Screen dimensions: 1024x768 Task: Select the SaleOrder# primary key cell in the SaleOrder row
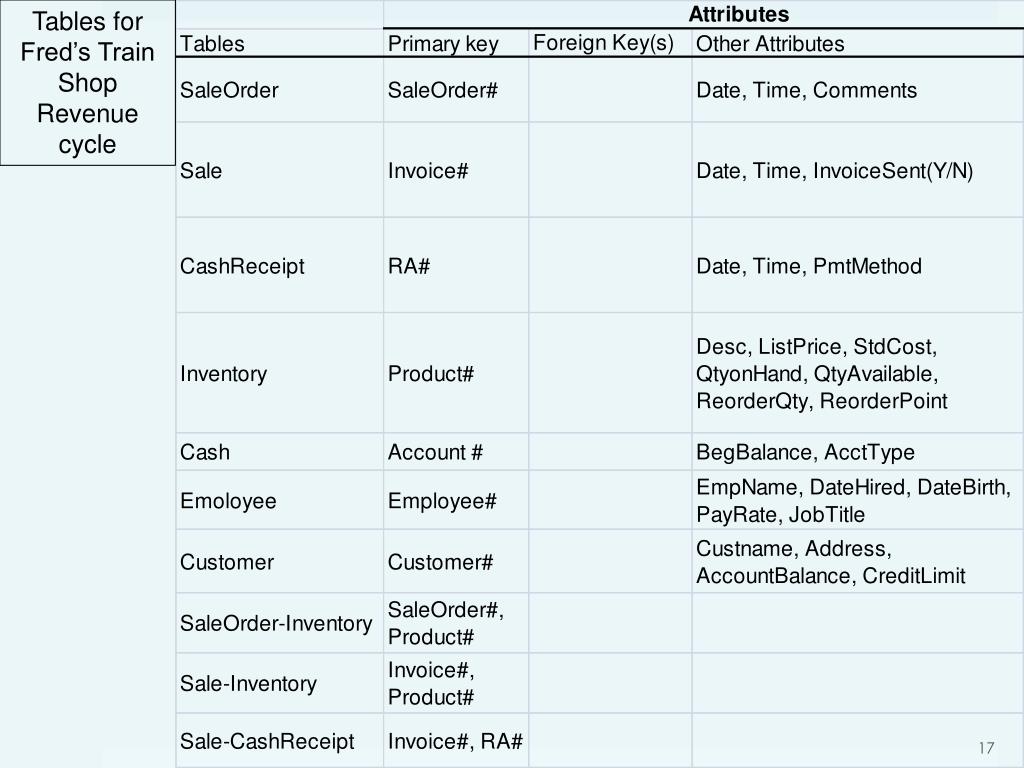[x=443, y=90]
